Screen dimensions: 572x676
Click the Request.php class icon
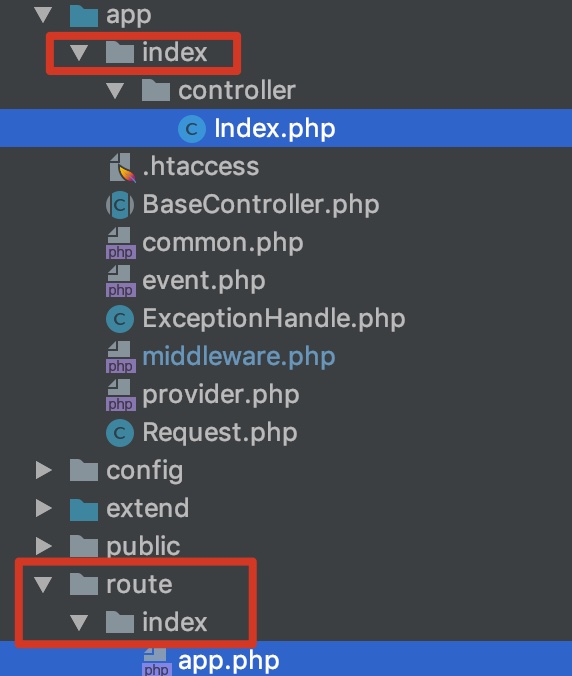pos(120,432)
